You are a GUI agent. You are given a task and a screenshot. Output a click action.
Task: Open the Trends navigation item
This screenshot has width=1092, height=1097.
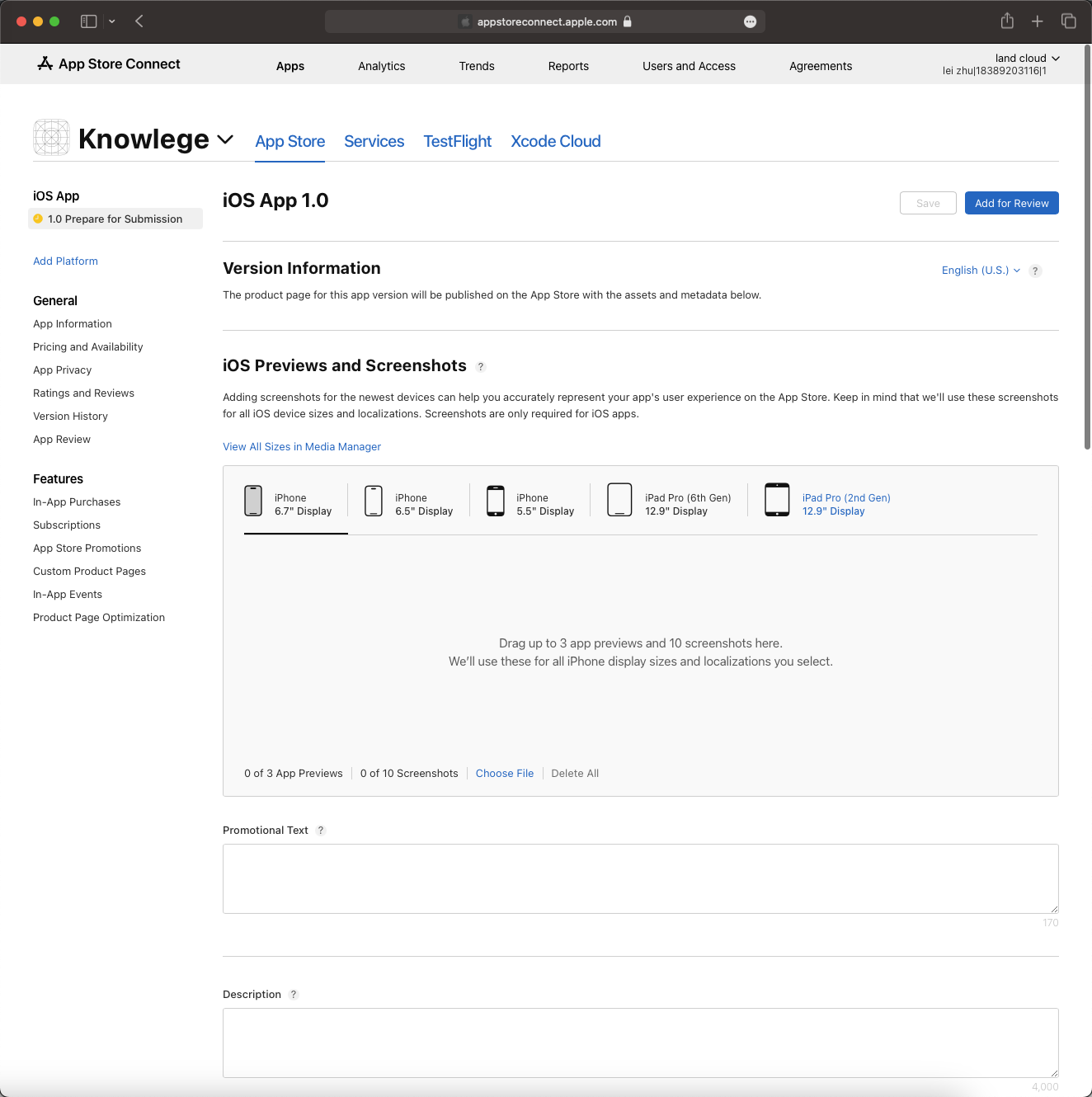(477, 66)
